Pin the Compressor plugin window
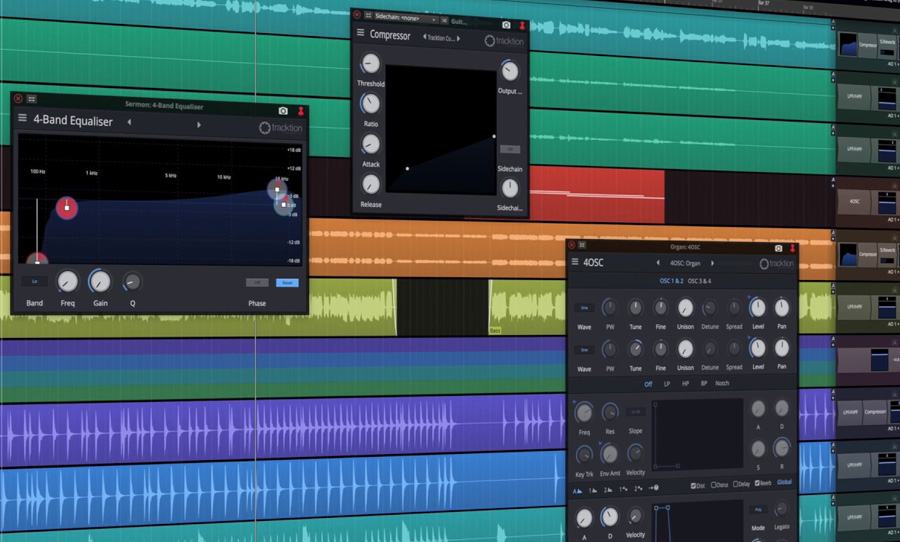 (x=522, y=25)
